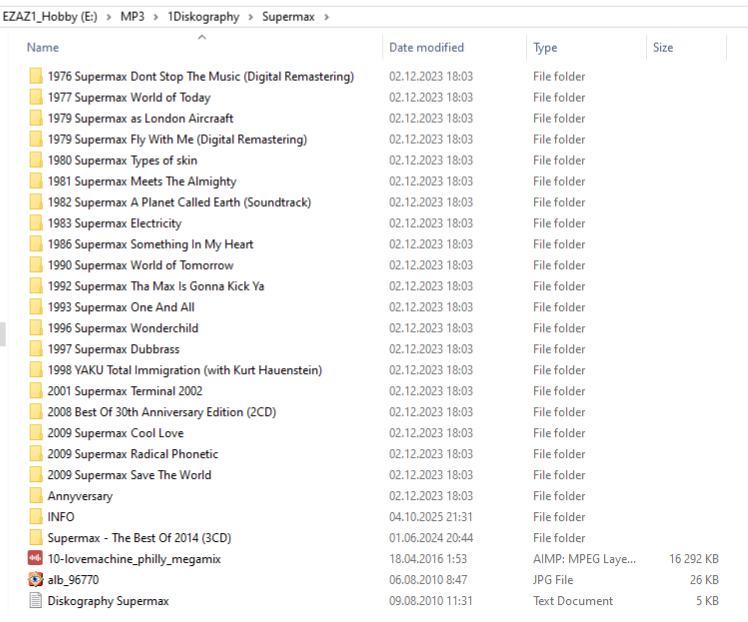Click type 'JPG File' for alb_96770
The height and width of the screenshot is (622, 748).
pos(553,580)
